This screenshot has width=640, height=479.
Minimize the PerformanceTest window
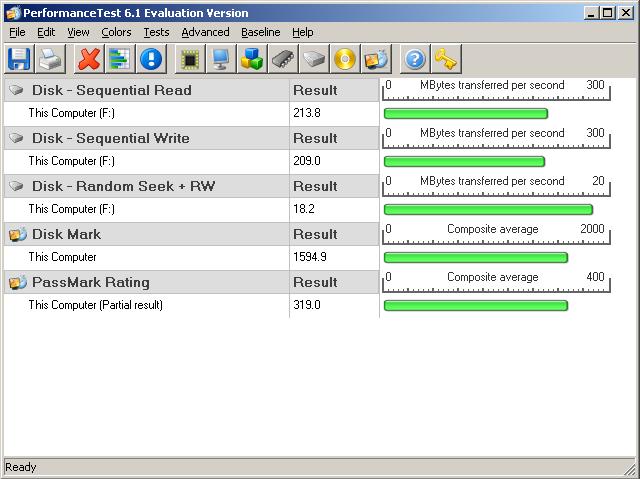591,13
